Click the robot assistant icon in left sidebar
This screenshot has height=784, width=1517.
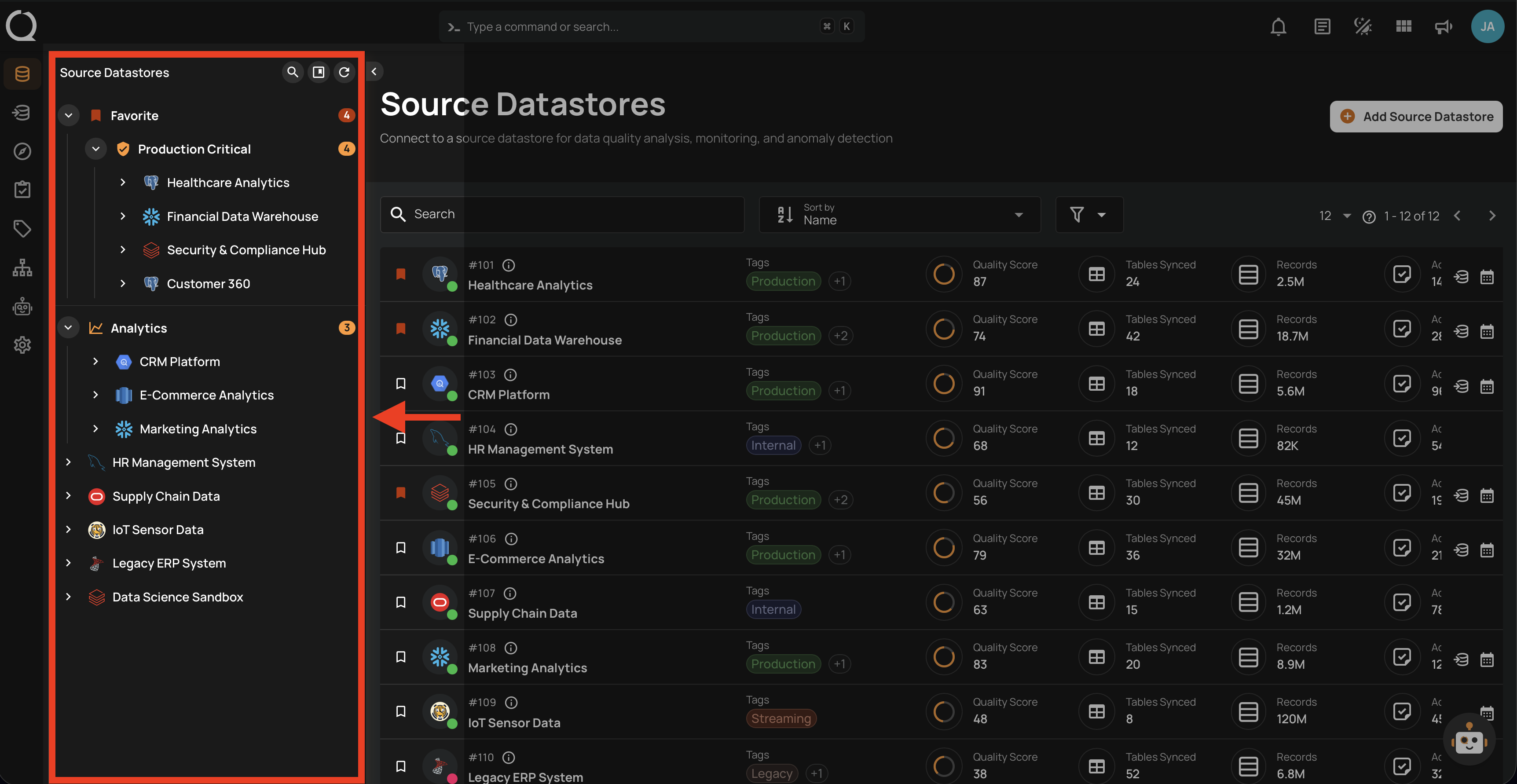pyautogui.click(x=22, y=306)
